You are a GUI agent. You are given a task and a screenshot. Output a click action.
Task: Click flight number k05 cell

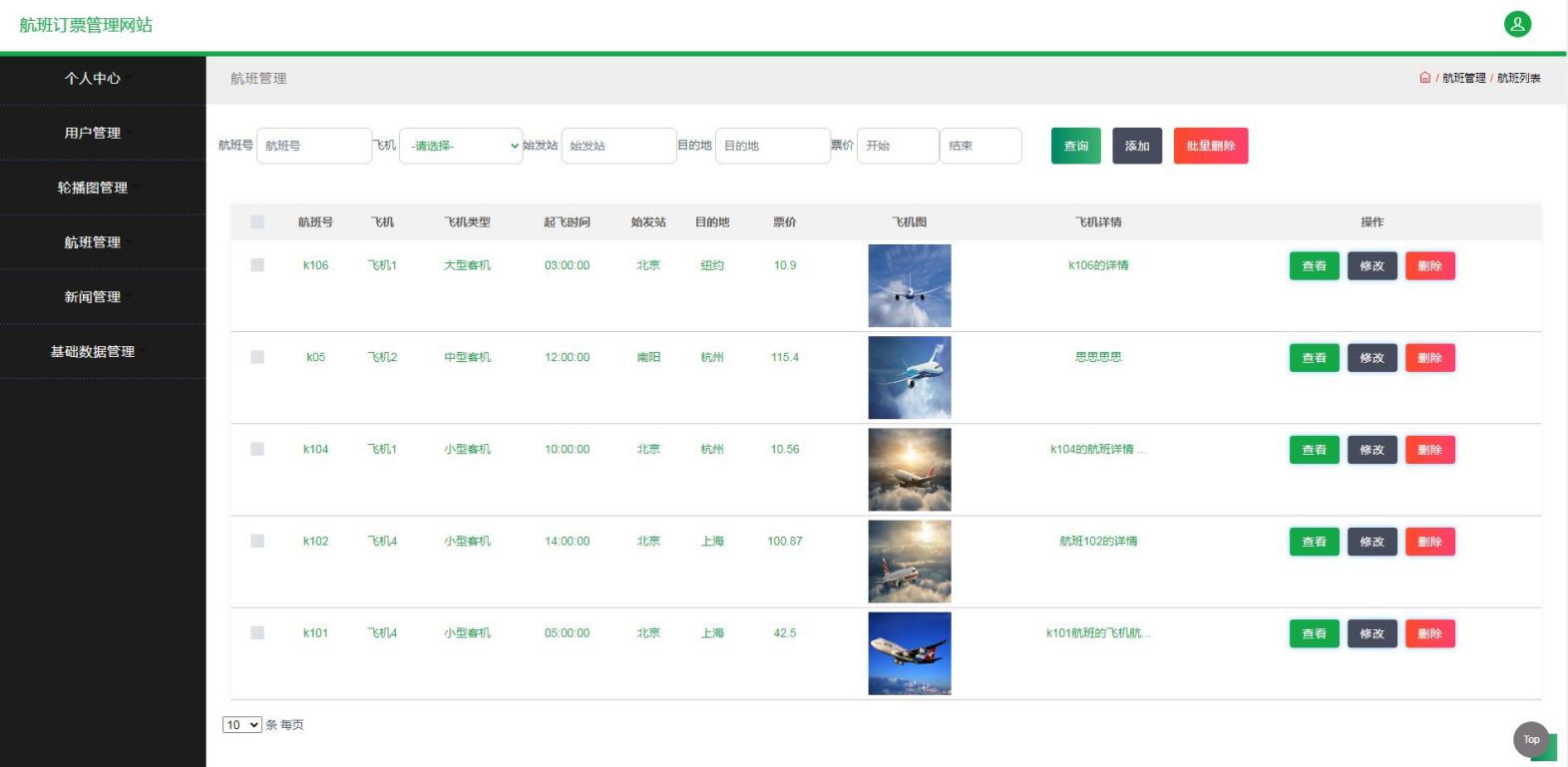click(x=315, y=357)
